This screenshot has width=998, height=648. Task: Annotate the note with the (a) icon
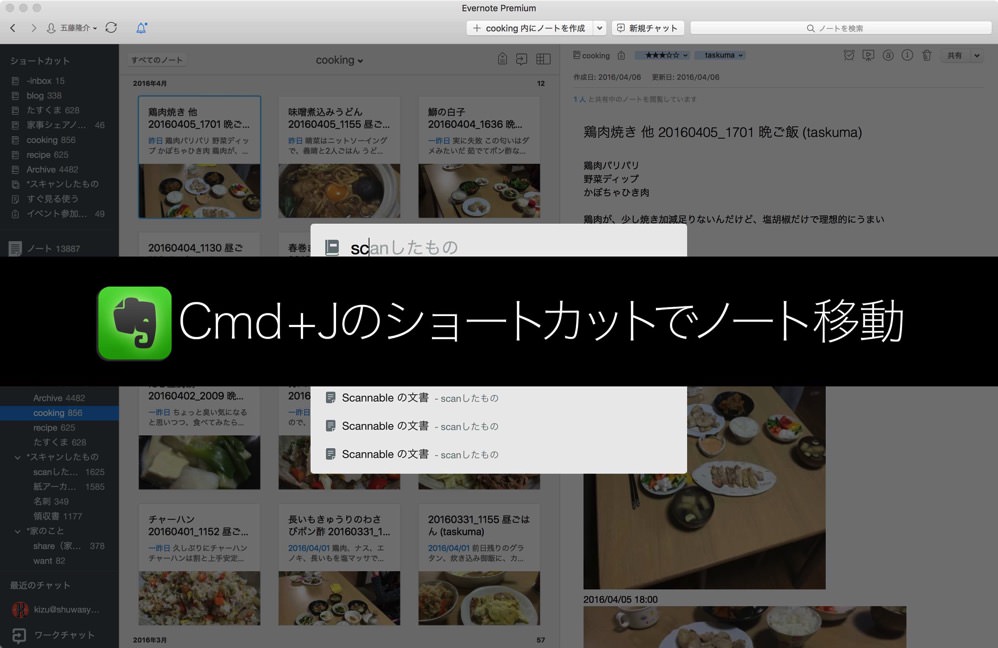click(888, 56)
